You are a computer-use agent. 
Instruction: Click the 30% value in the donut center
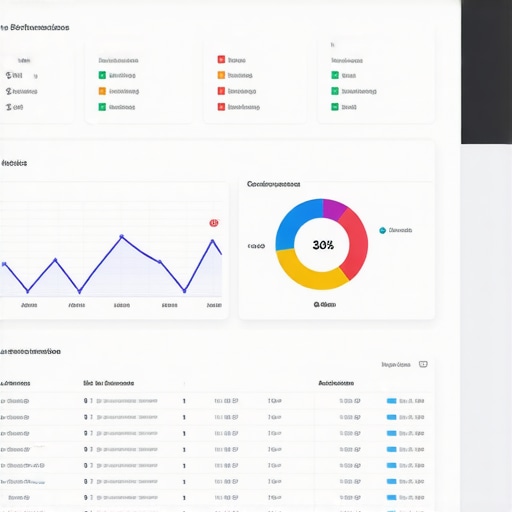click(323, 245)
